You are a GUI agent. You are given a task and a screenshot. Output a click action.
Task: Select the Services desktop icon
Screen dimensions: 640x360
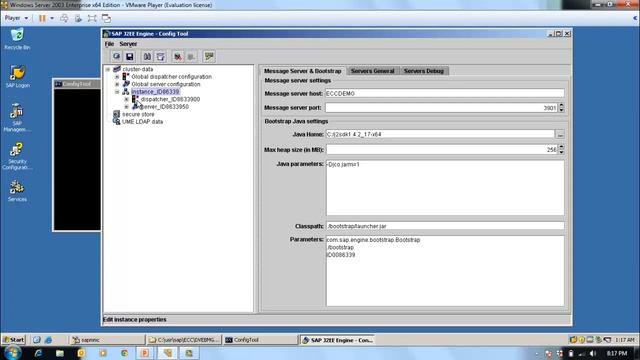[17, 191]
